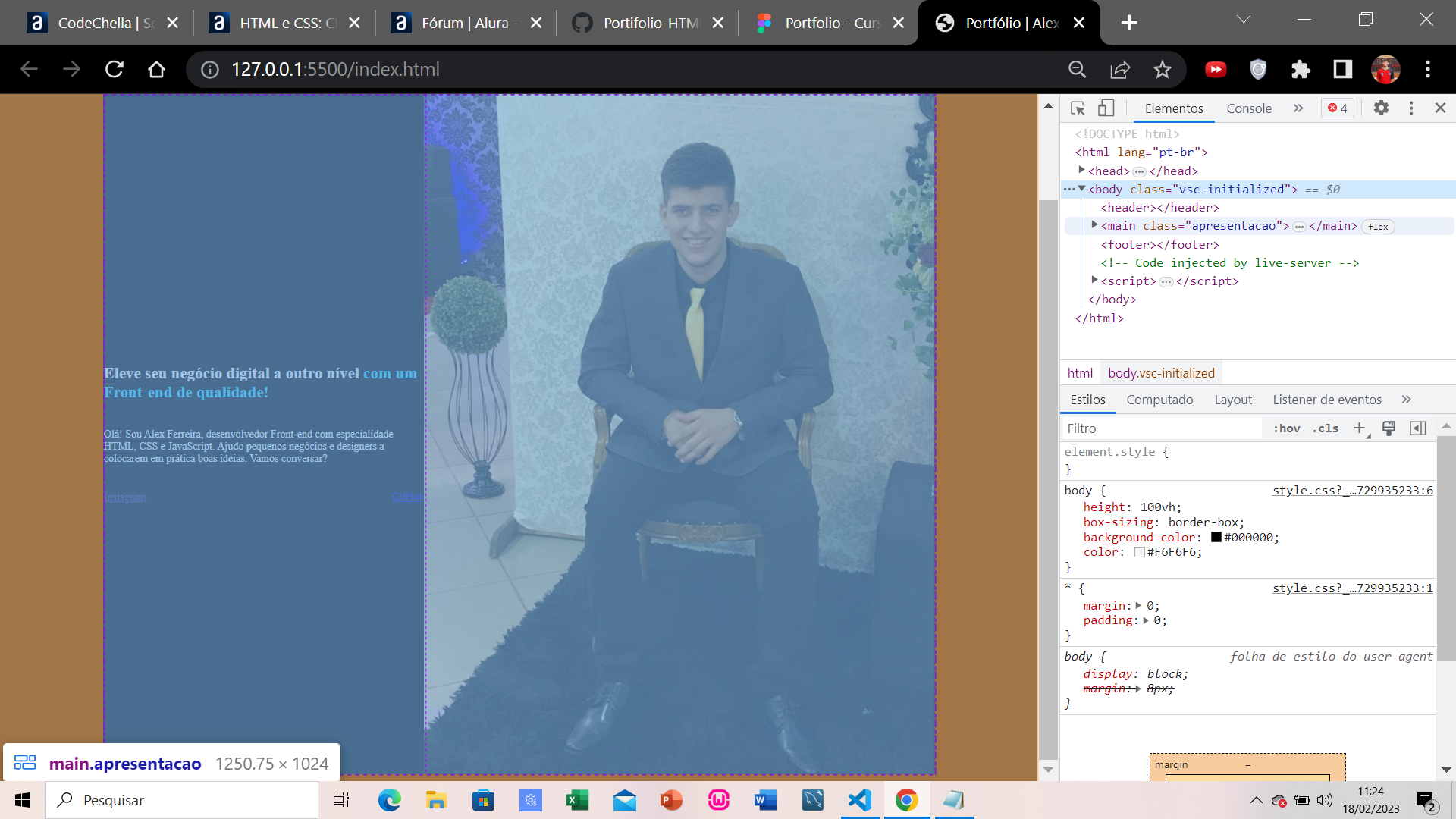Click the body.vsc-initialized breadcrumb
The width and height of the screenshot is (1456, 819).
pos(1161,373)
